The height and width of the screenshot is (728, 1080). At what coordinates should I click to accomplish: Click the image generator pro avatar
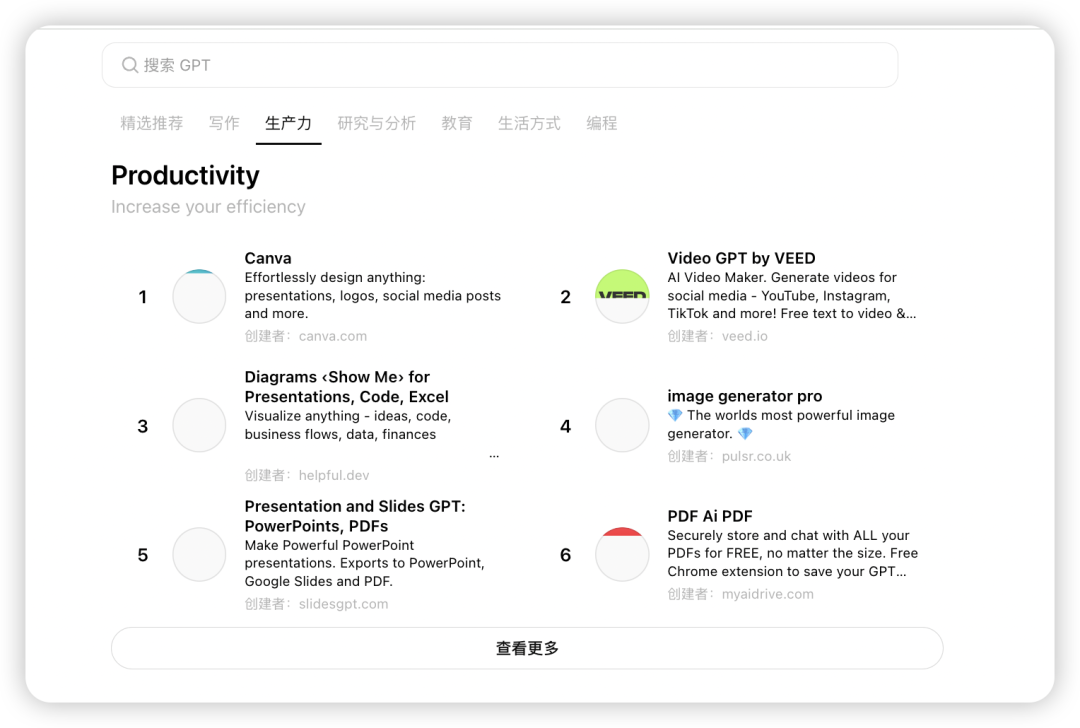[x=622, y=425]
